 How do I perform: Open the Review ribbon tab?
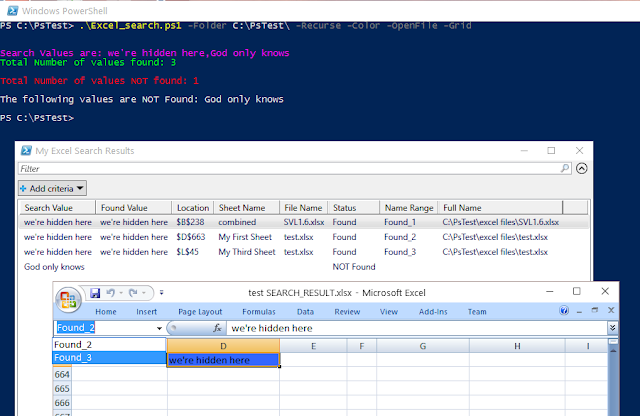[x=347, y=311]
